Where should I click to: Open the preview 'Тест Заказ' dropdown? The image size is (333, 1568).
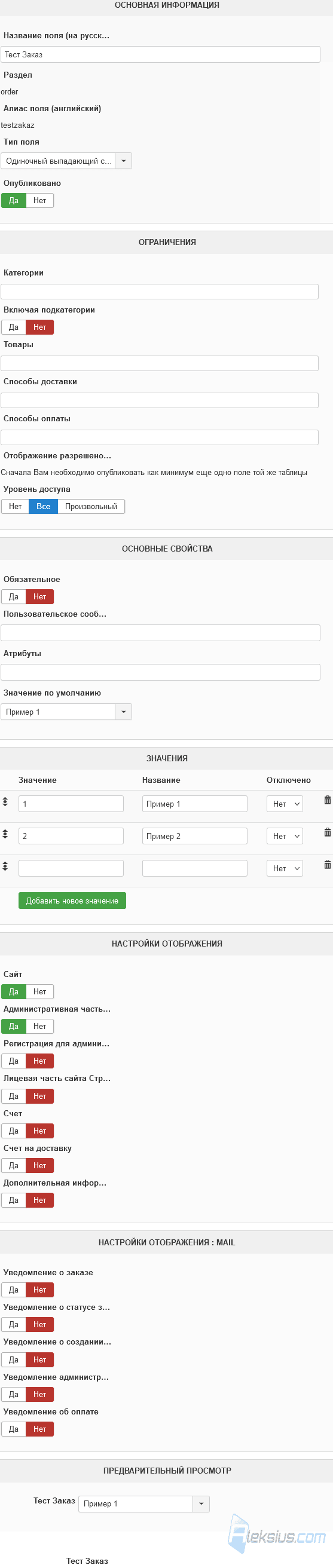coord(144,1503)
